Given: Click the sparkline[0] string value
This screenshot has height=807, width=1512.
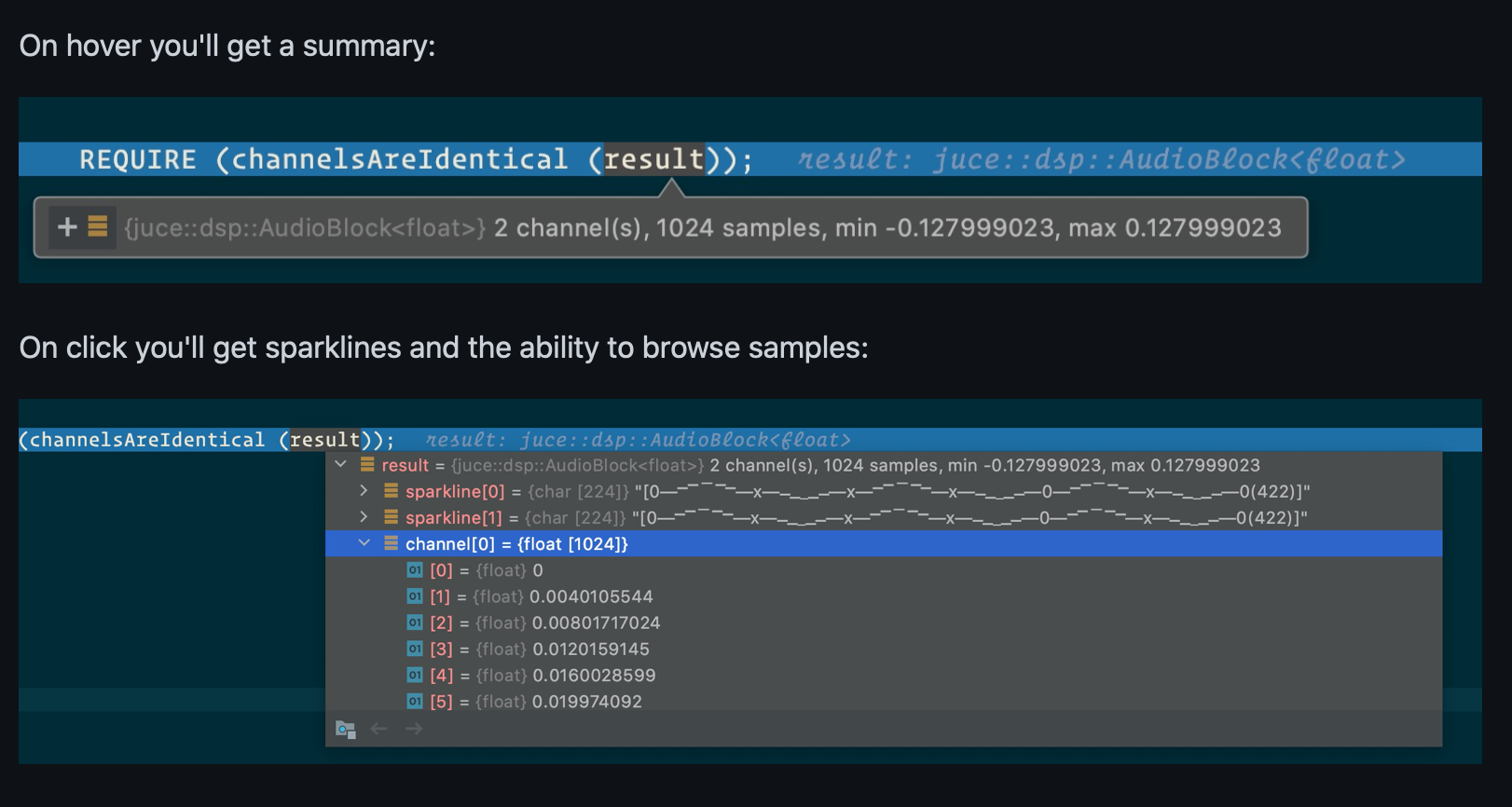Looking at the screenshot, I should (972, 491).
